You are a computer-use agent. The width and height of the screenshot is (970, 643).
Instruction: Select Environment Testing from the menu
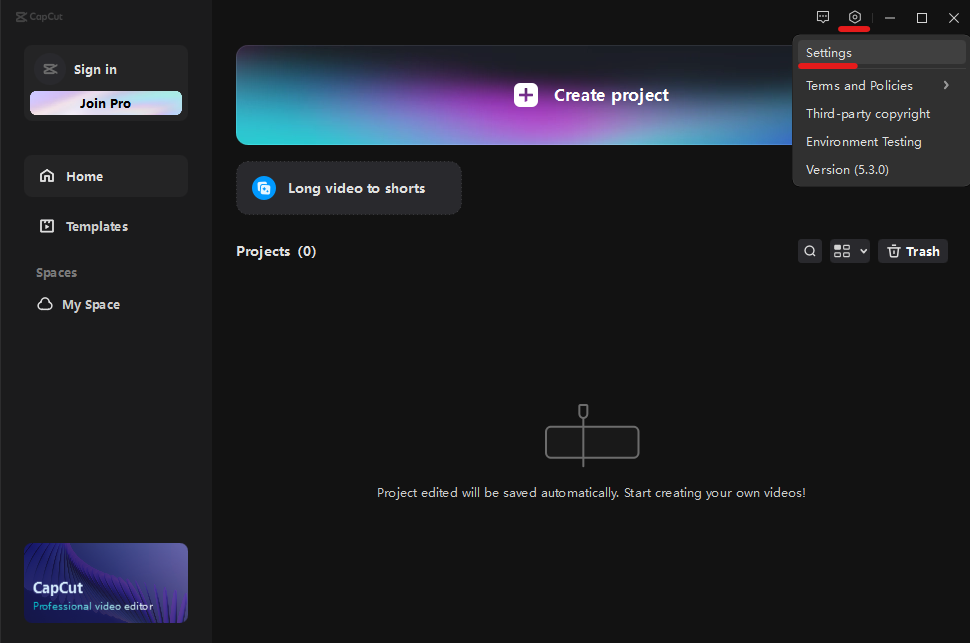coord(882,142)
